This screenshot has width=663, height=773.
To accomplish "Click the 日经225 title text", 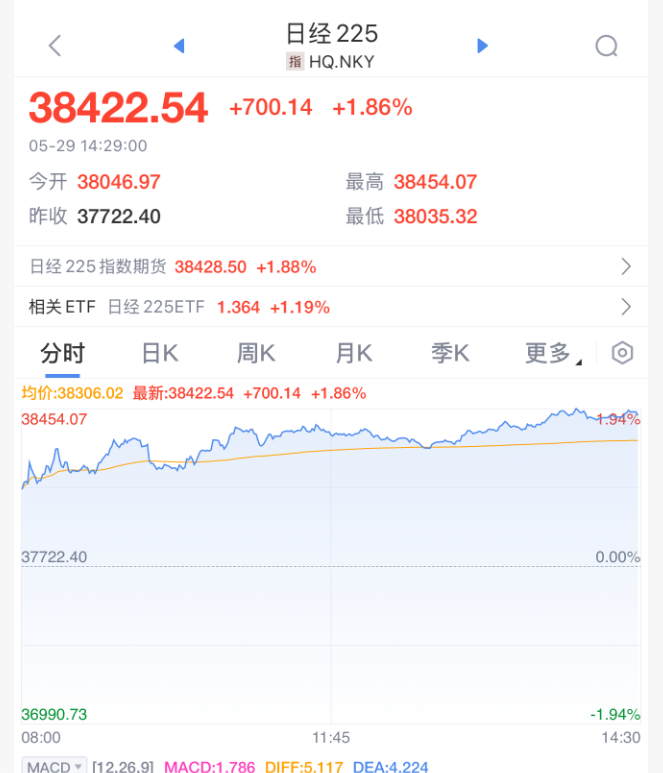I will pyautogui.click(x=331, y=33).
